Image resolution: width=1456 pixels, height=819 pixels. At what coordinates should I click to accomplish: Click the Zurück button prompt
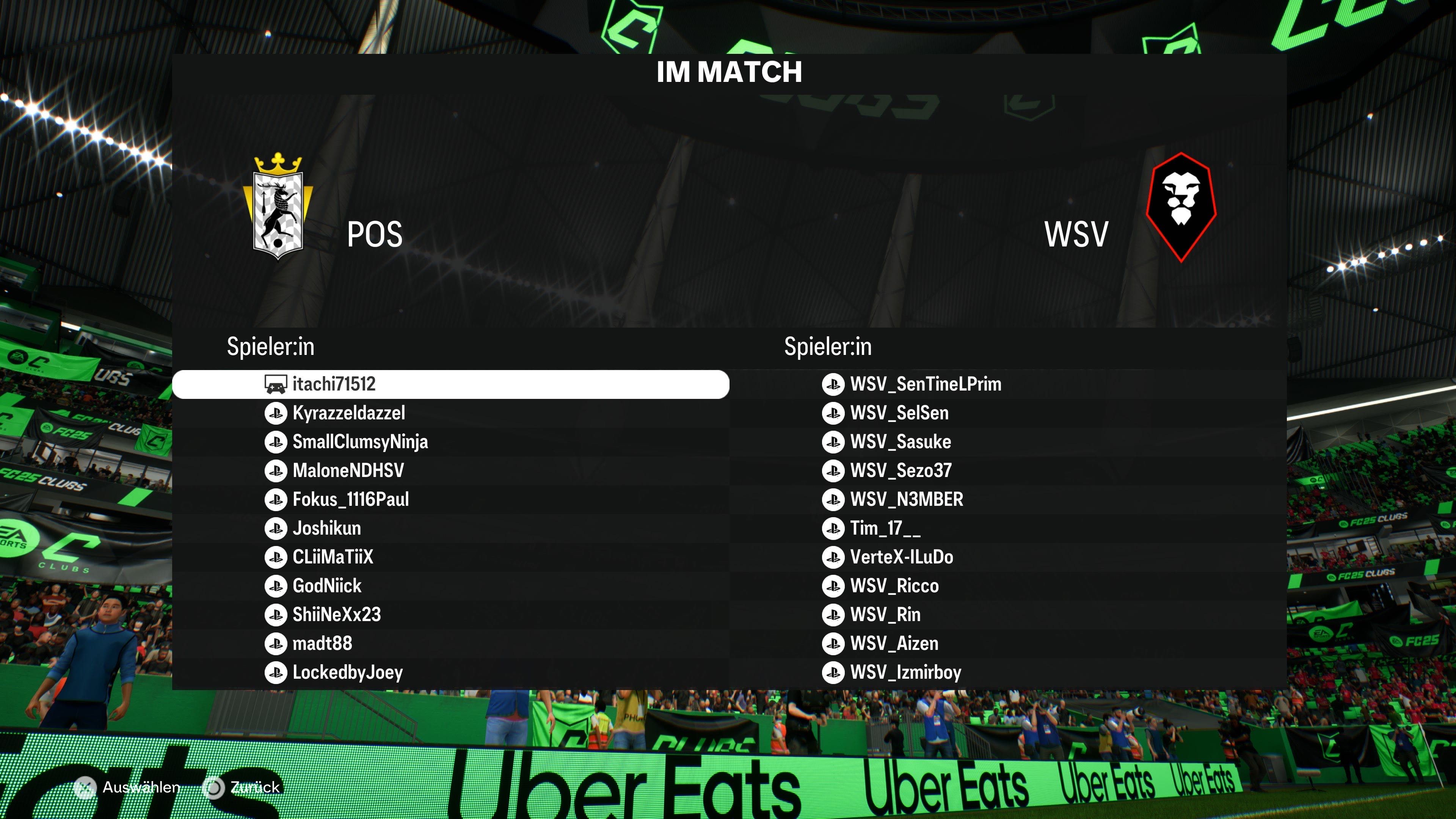tap(242, 788)
